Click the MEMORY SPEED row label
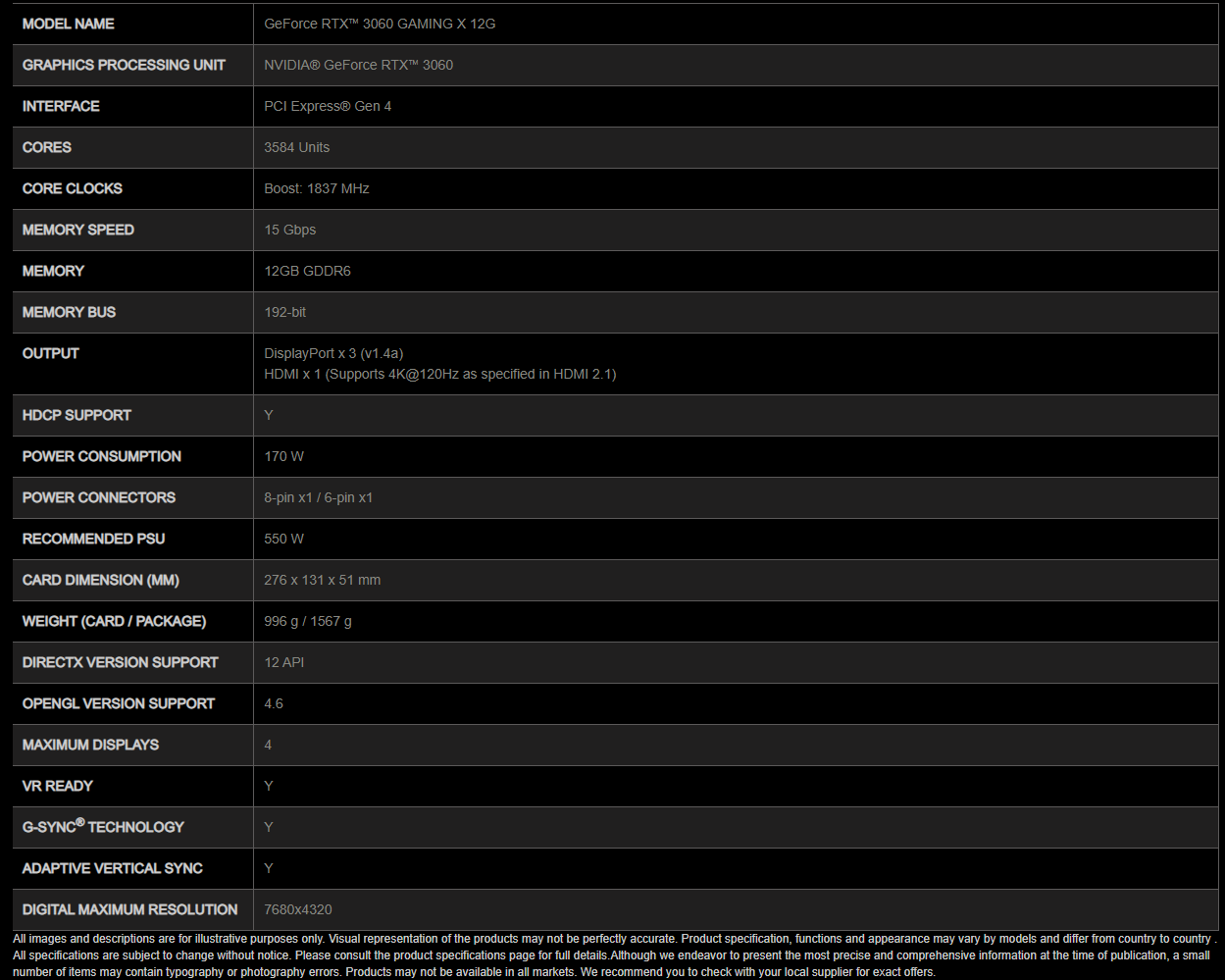Viewport: 1225px width, 980px height. click(x=78, y=230)
